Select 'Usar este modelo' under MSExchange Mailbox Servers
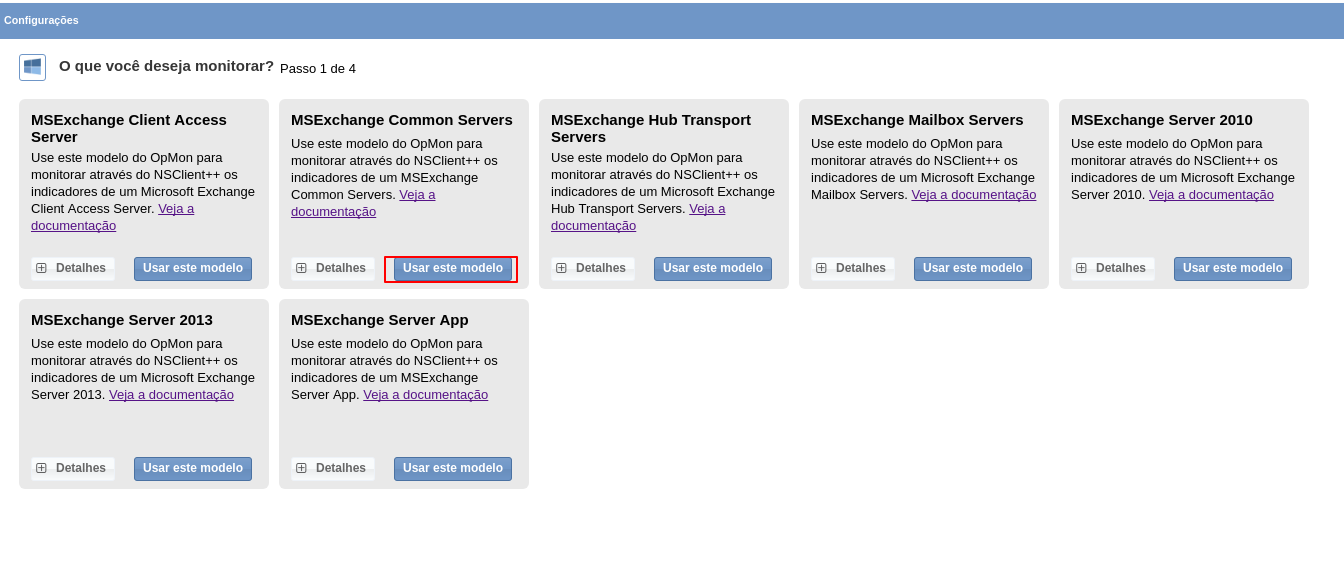 (972, 269)
